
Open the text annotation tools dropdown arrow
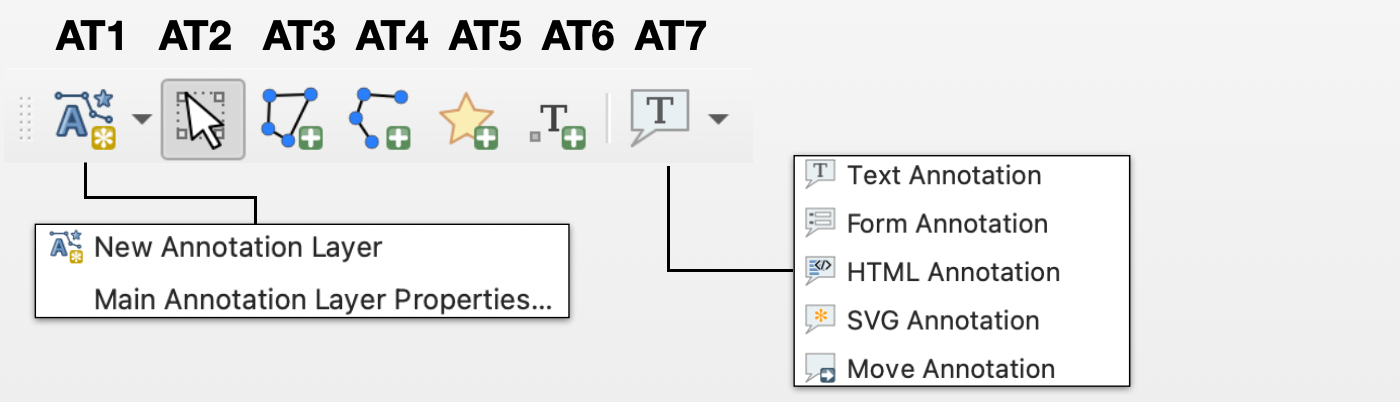pos(717,119)
